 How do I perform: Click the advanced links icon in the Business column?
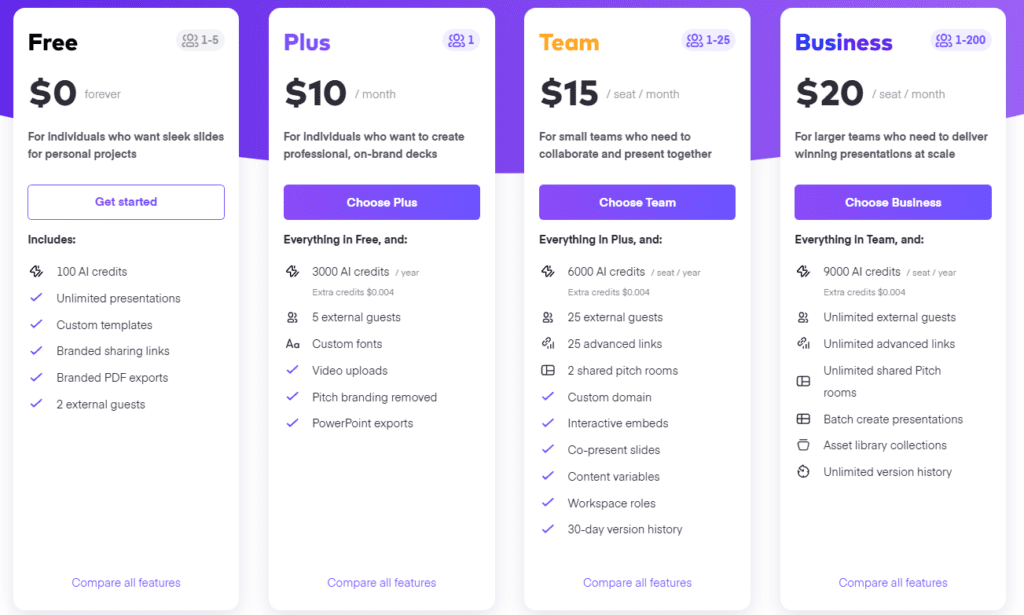(805, 344)
